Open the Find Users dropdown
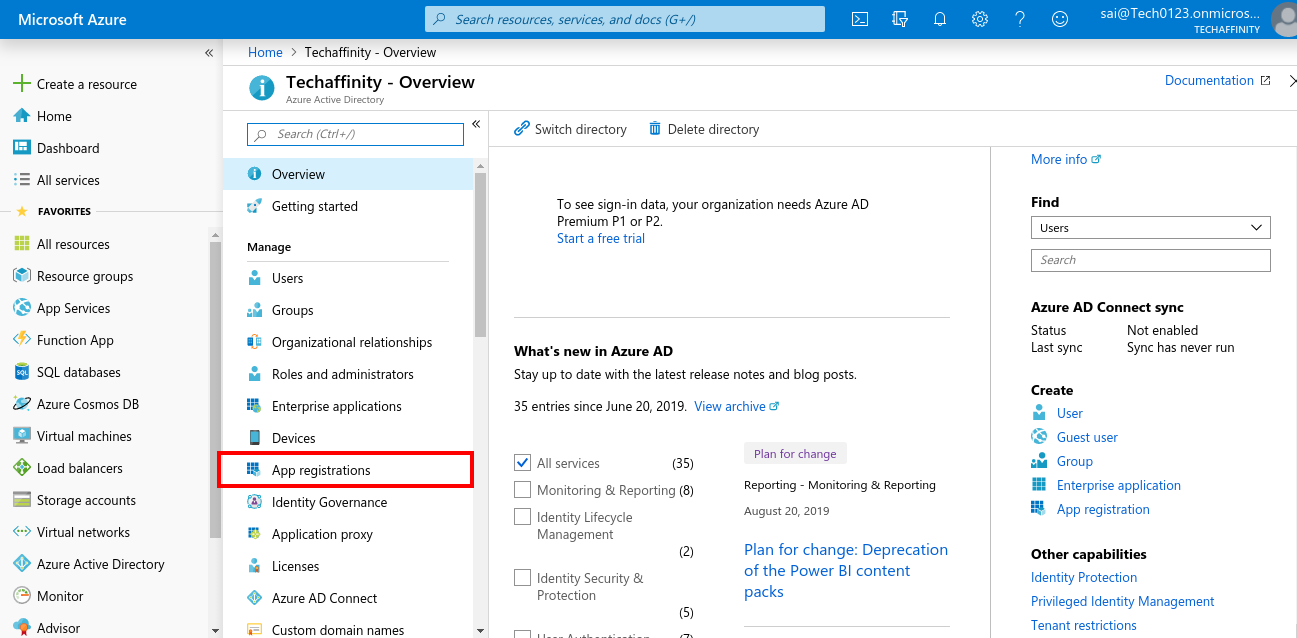Screen dimensions: 1297x638 pos(1150,228)
